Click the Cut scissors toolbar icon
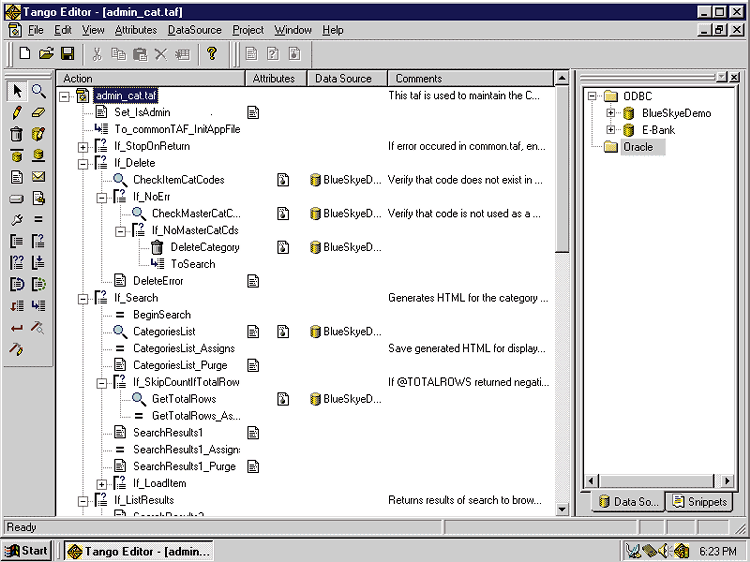Screen dimensions: 750x562 click(x=97, y=54)
